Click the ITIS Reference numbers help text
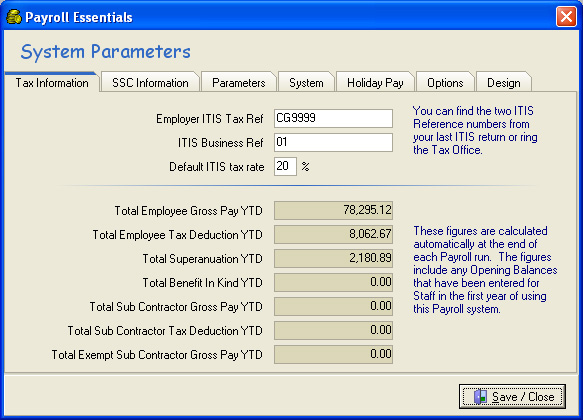 [475, 130]
